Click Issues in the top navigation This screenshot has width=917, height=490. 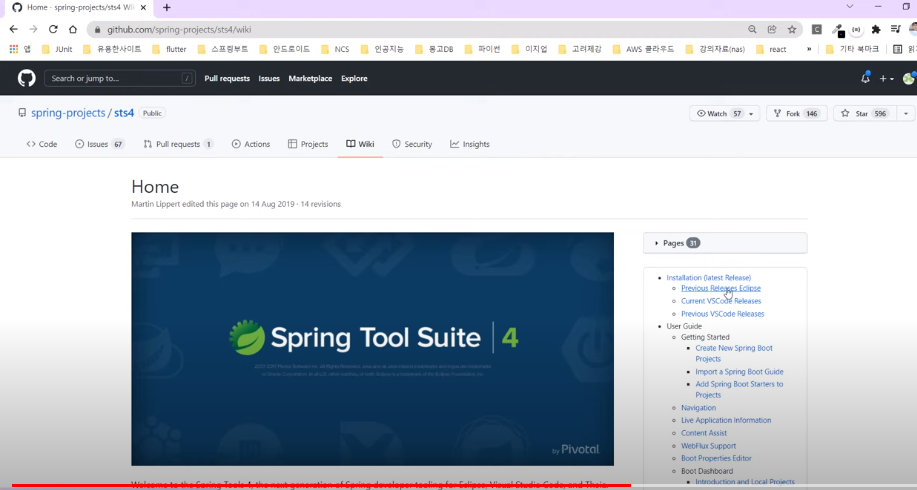(x=269, y=78)
